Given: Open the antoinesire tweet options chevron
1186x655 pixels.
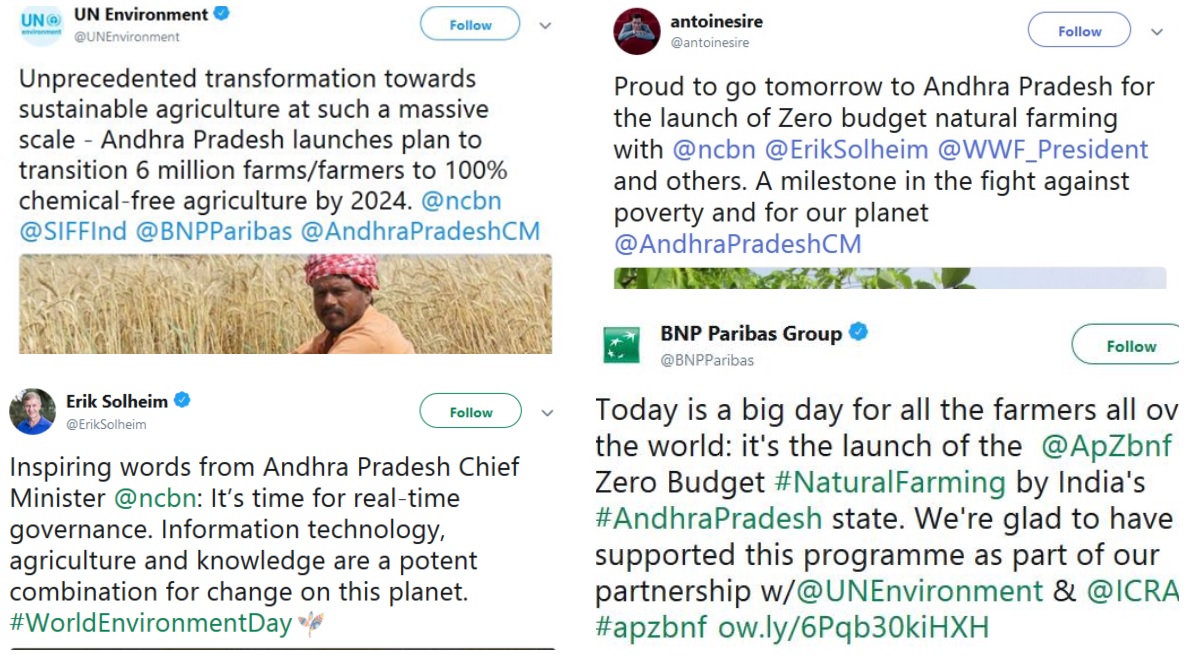Looking at the screenshot, I should (x=1157, y=32).
